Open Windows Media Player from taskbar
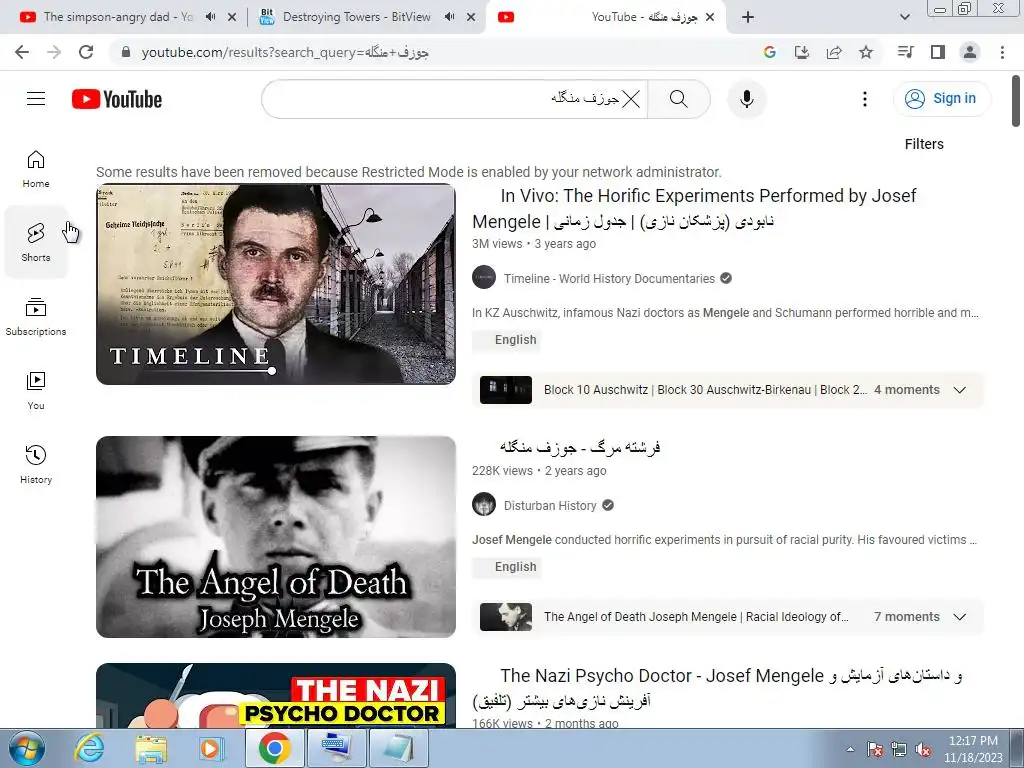1024x768 pixels. (212, 748)
